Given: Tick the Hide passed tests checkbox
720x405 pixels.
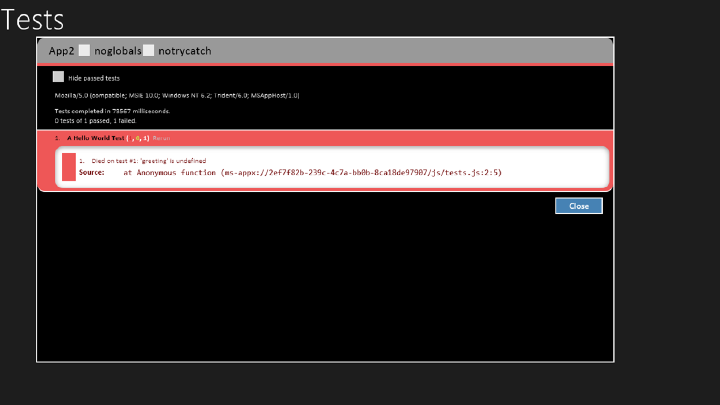Looking at the screenshot, I should pos(58,77).
